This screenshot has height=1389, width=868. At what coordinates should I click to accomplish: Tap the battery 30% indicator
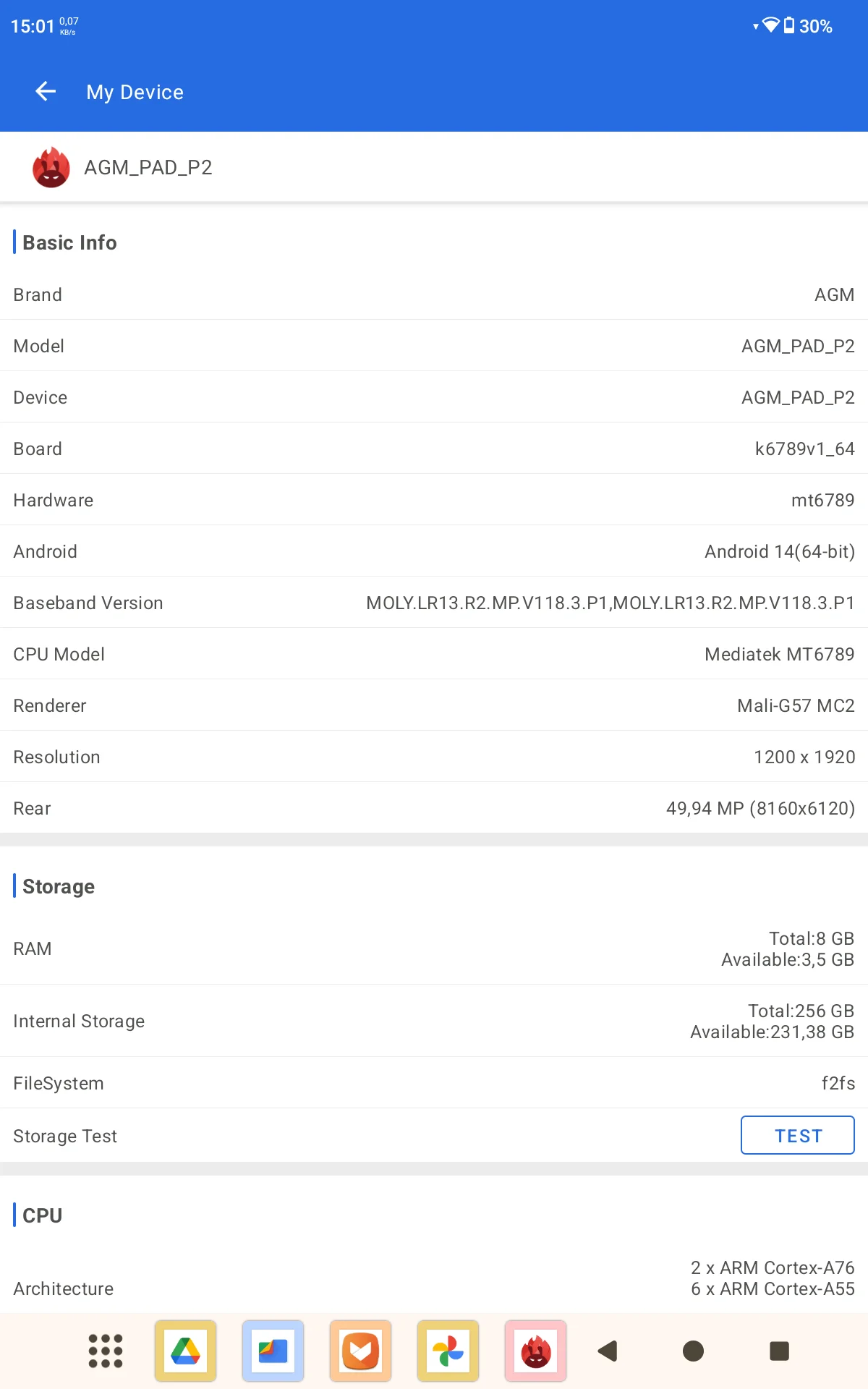pos(808,26)
